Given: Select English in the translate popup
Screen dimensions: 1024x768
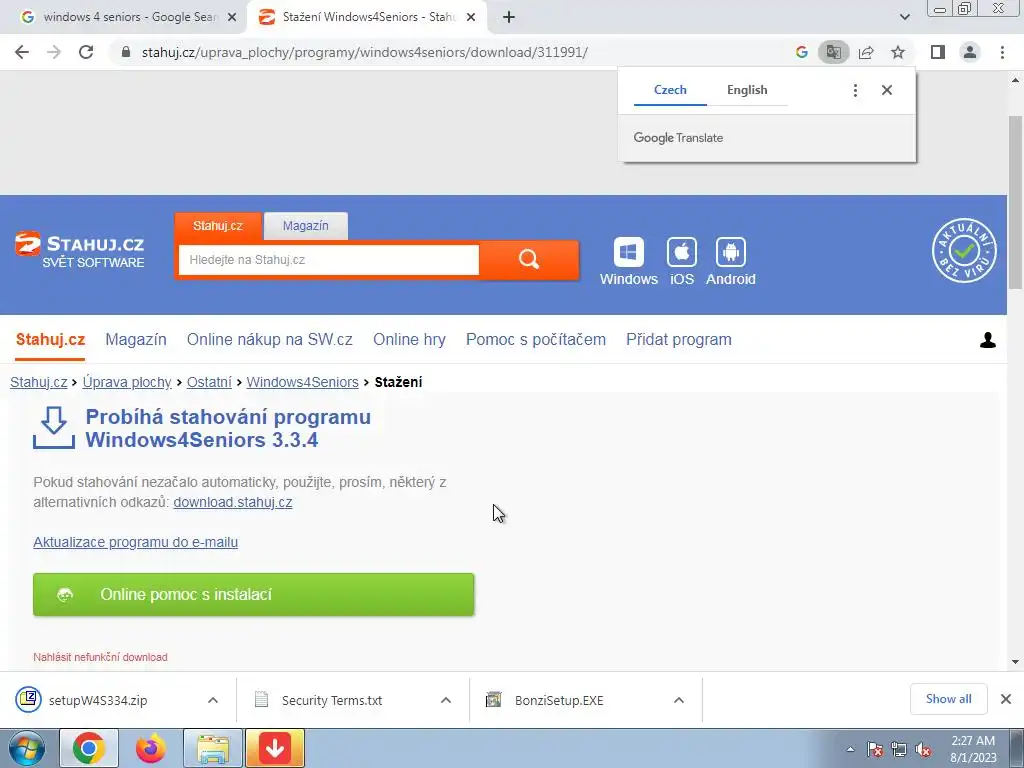Looking at the screenshot, I should click(747, 90).
